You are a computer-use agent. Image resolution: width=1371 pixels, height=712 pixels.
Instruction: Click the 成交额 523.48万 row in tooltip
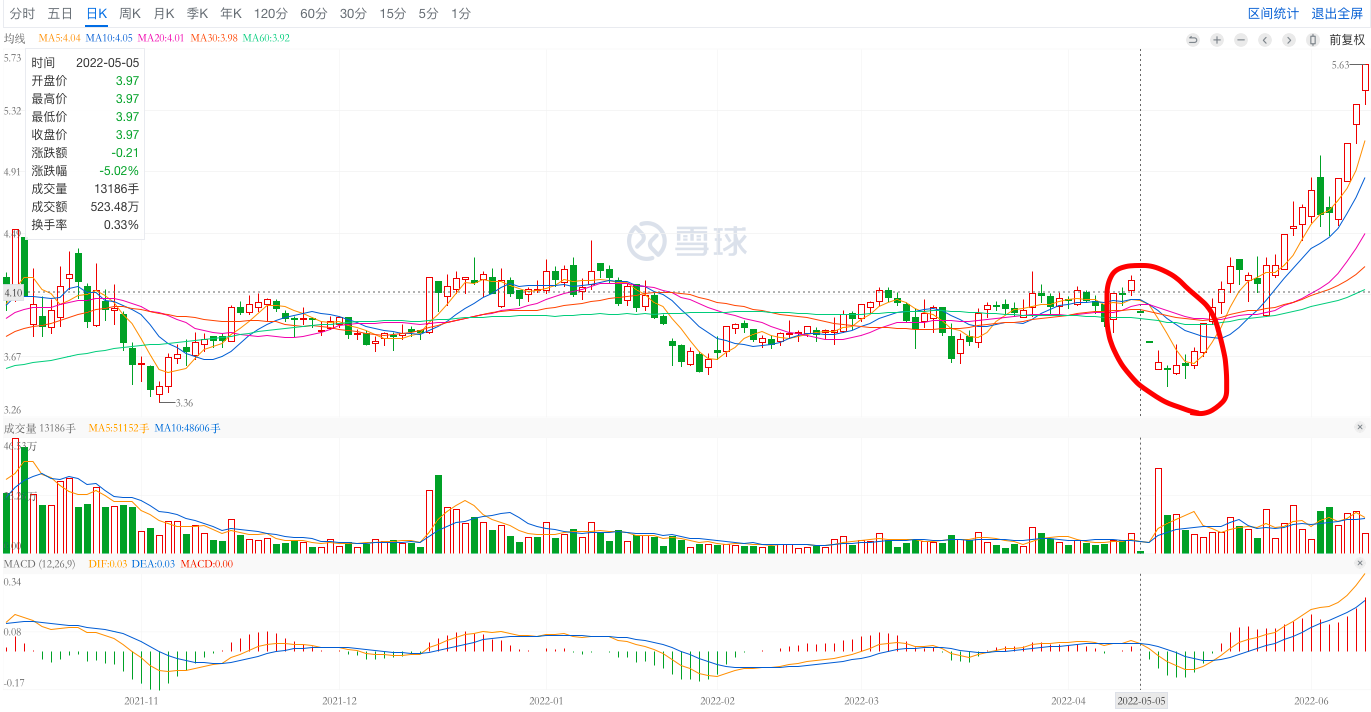(85, 206)
